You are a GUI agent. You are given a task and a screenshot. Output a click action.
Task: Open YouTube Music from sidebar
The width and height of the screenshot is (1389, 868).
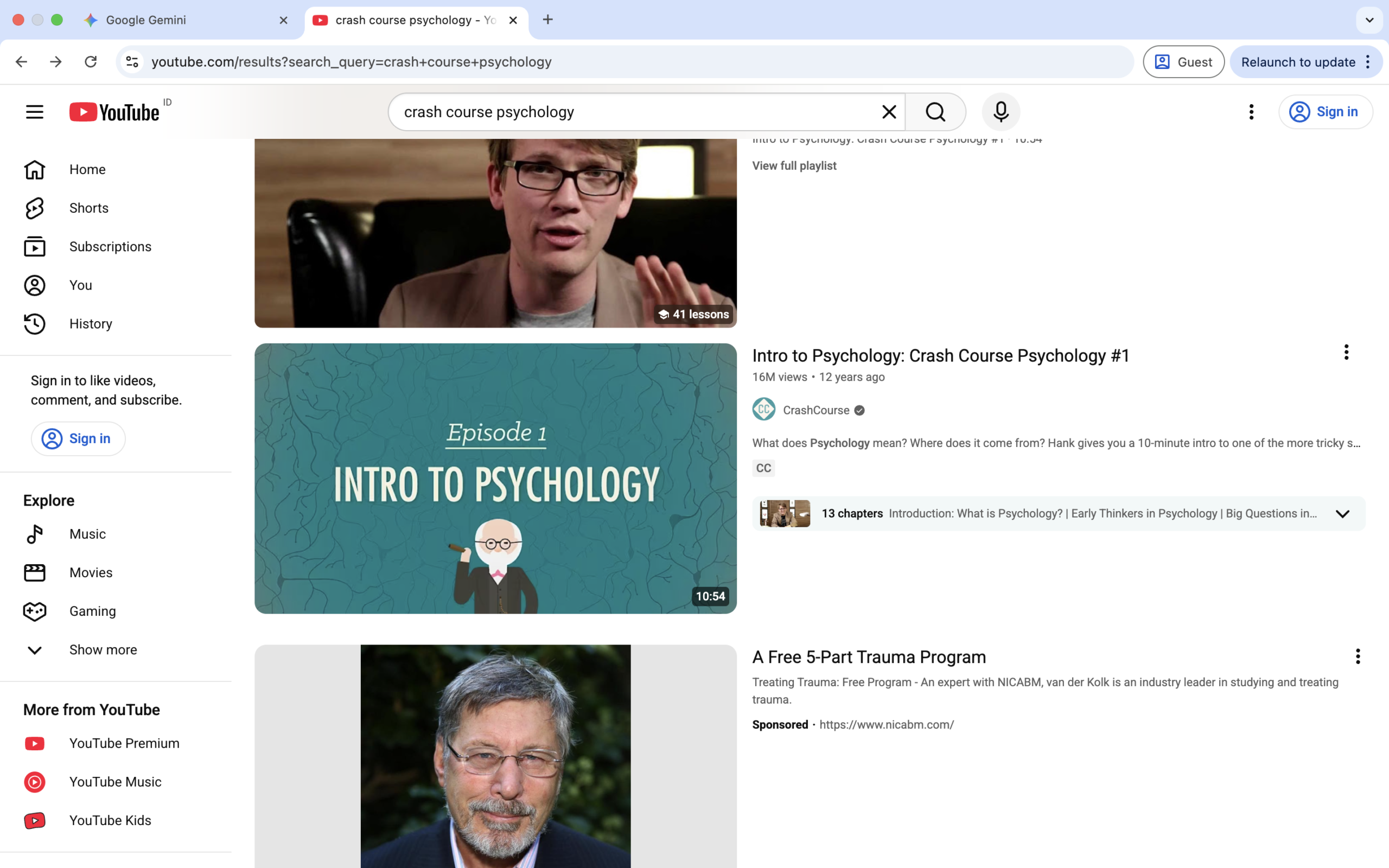point(115,782)
